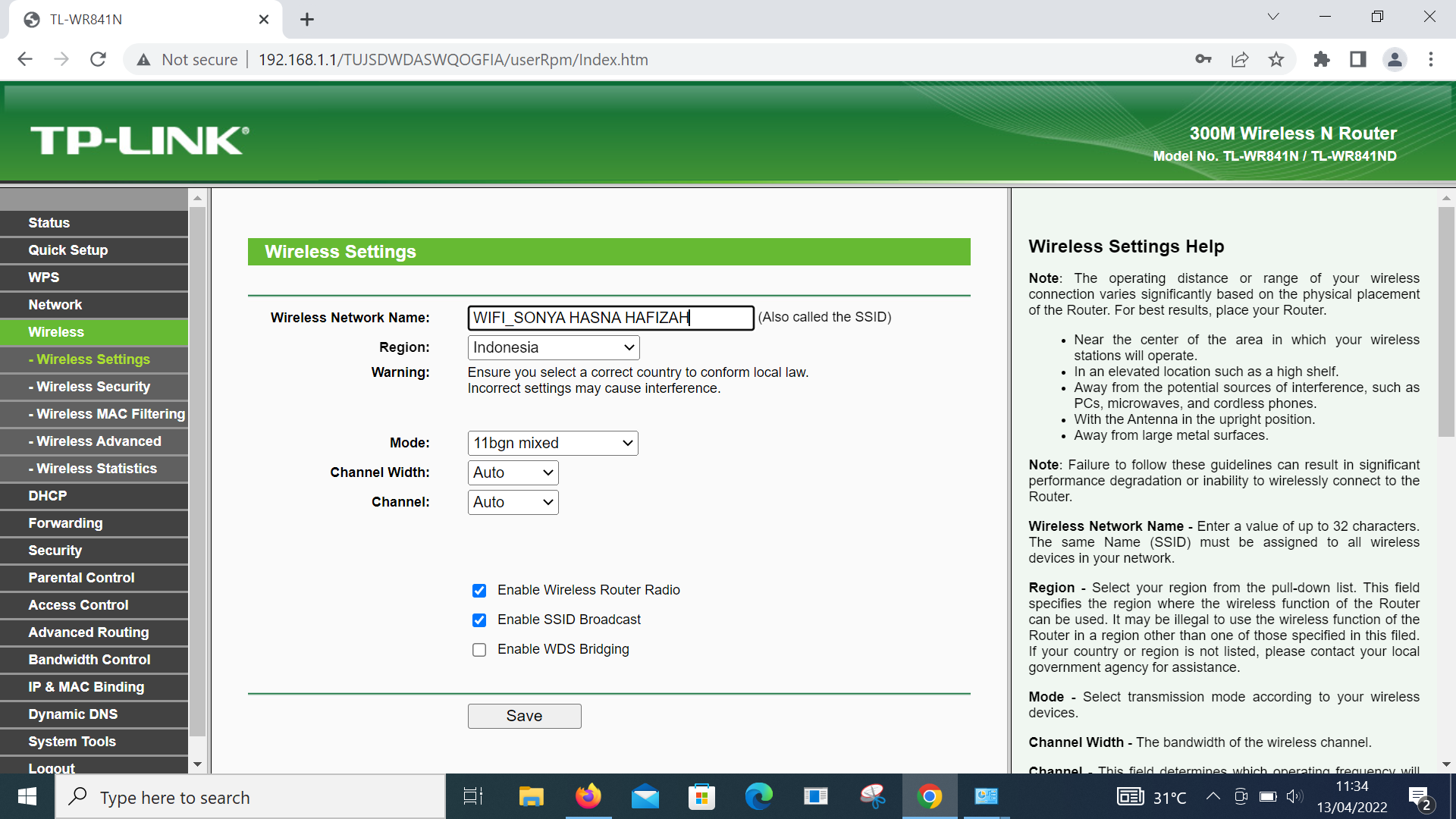Open the Mode dropdown set to 11bgn mixed
The image size is (1456, 819).
tap(552, 443)
